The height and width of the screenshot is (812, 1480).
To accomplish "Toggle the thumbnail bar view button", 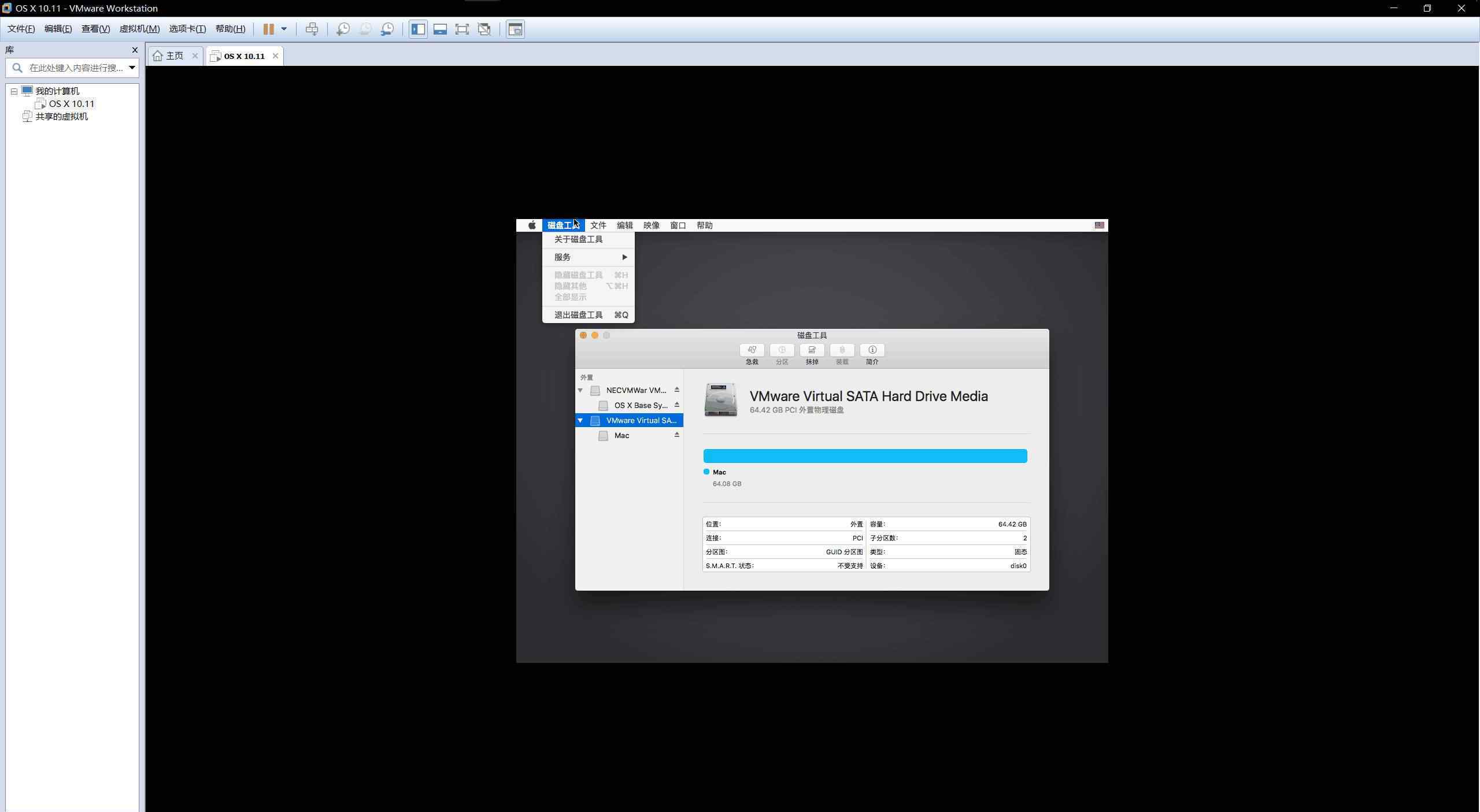I will click(x=440, y=29).
